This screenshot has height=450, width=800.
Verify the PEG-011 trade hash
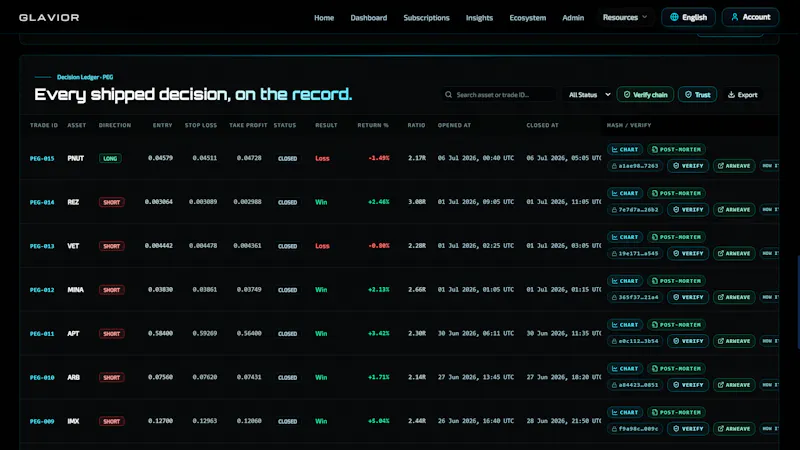click(x=688, y=341)
